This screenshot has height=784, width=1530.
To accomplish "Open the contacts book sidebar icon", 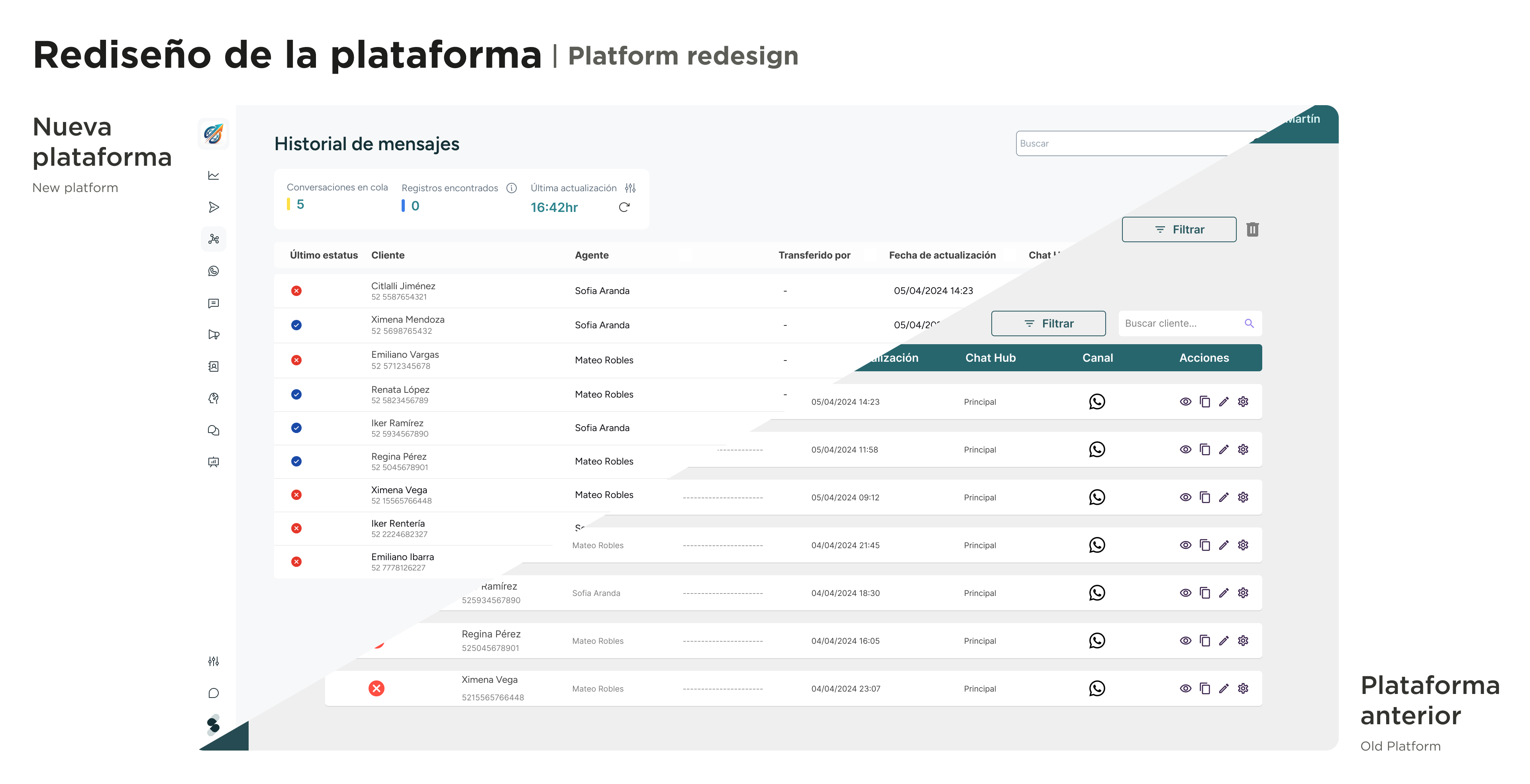I will point(214,367).
